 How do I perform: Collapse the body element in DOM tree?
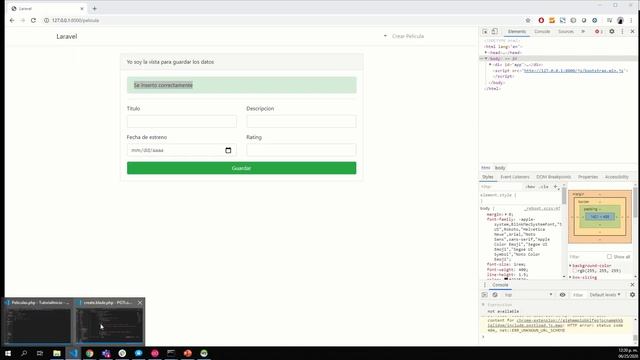tap(486, 58)
